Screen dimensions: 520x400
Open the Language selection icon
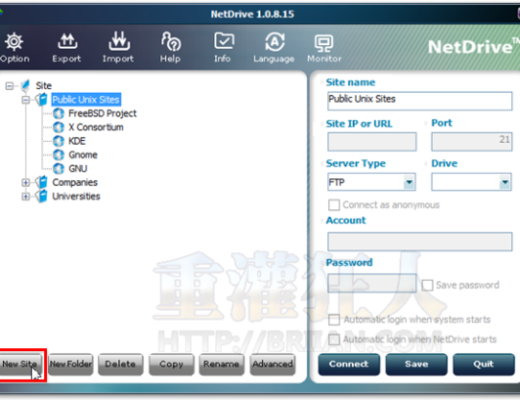275,42
